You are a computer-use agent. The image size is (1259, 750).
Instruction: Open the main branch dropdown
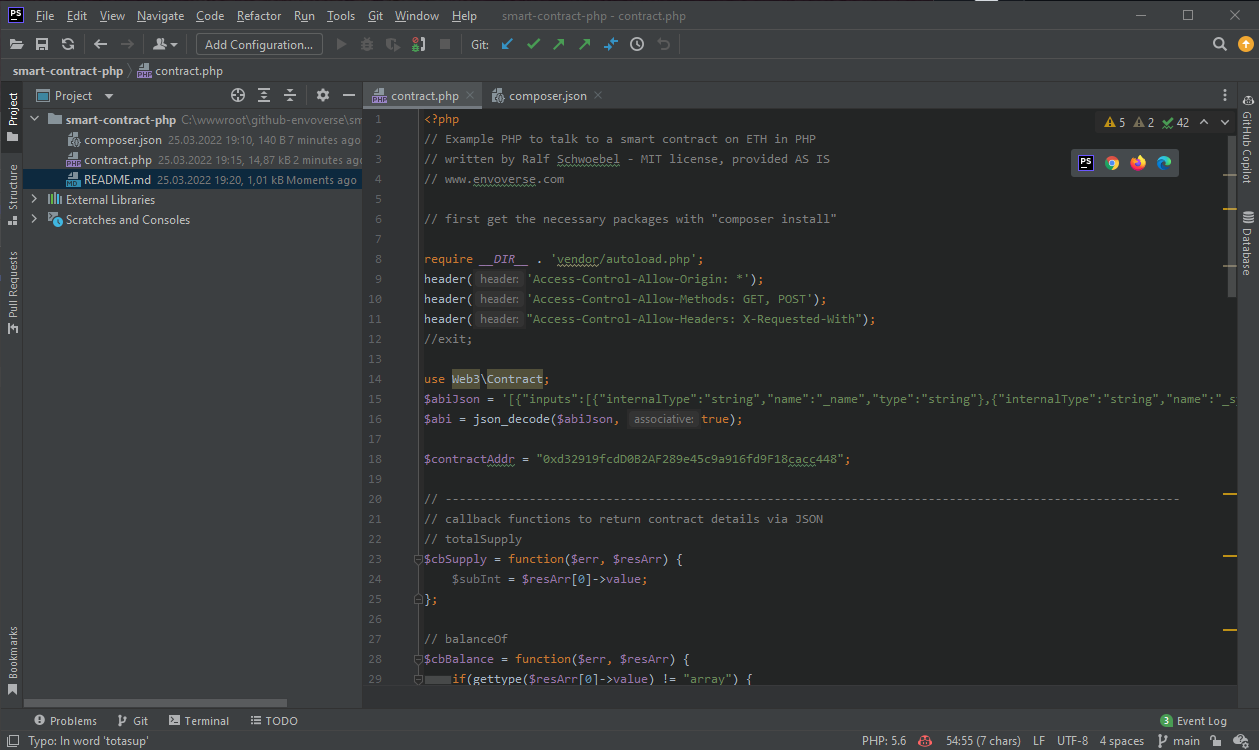coord(1188,740)
